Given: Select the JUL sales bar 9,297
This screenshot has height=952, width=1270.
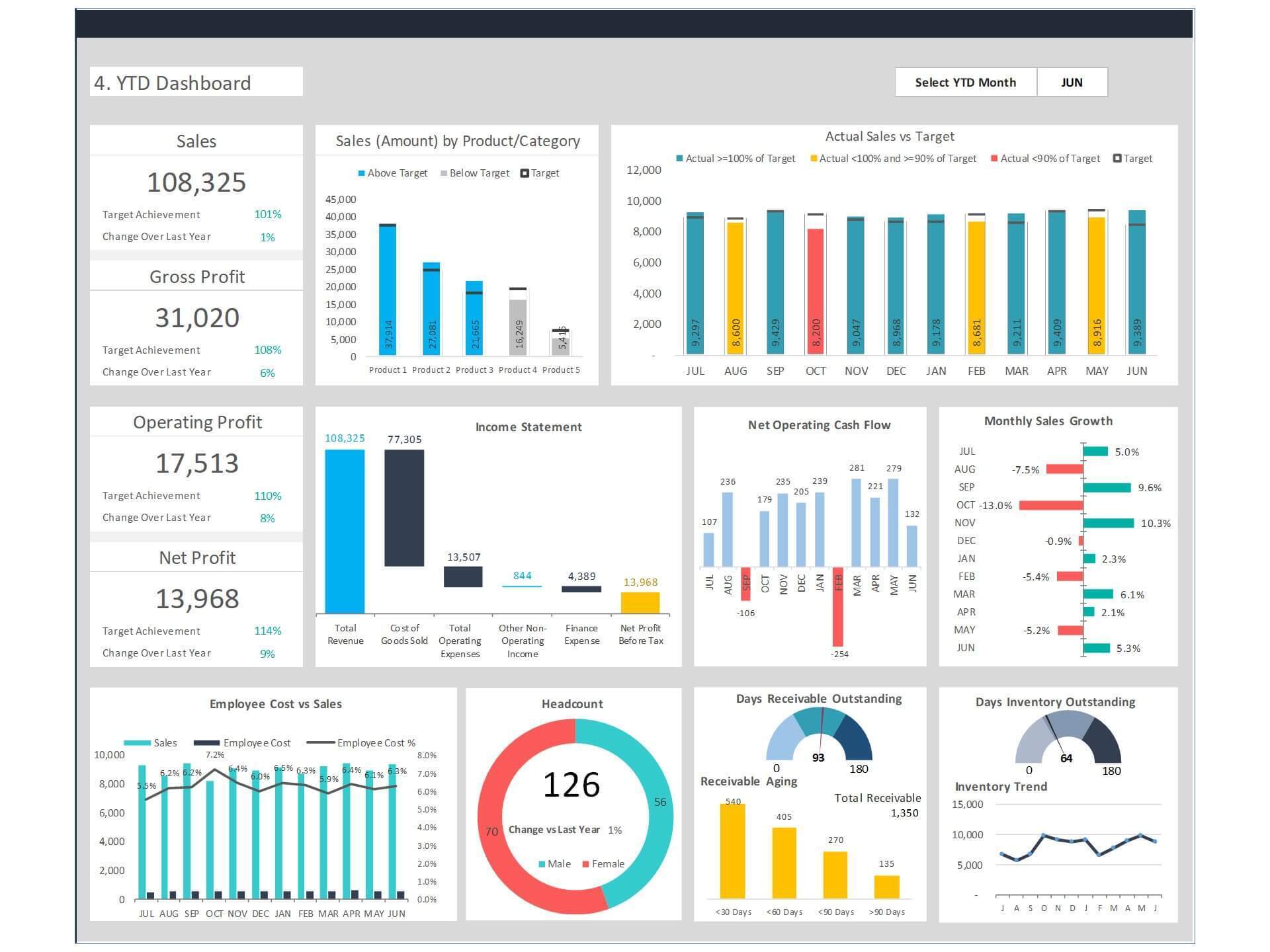Looking at the screenshot, I should [695, 283].
